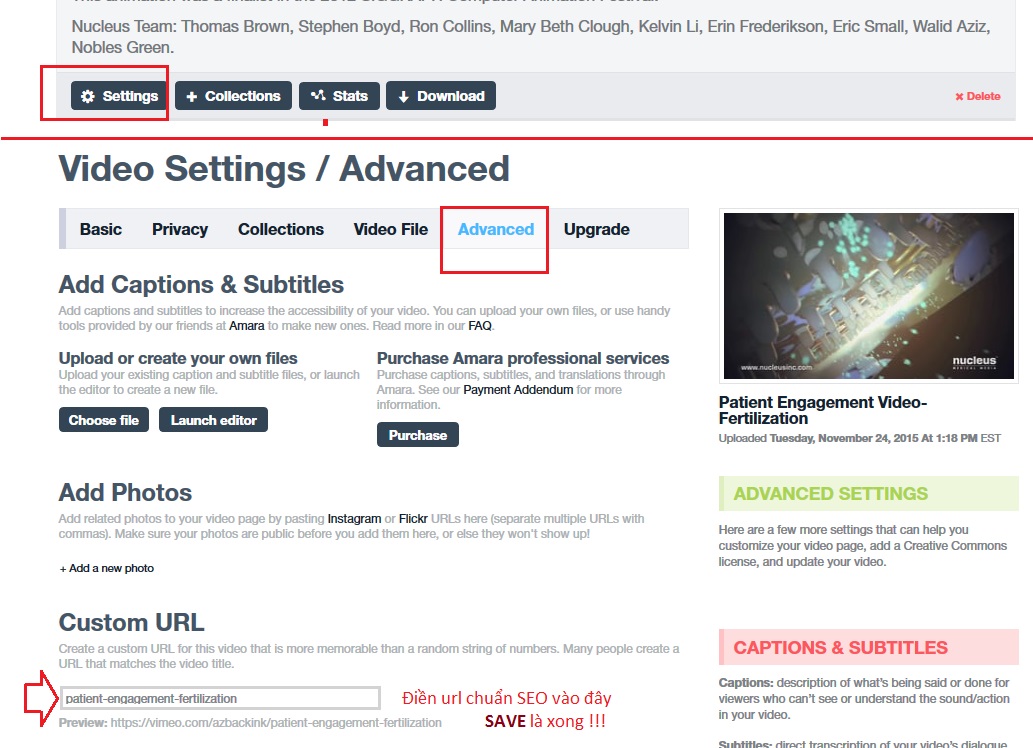The height and width of the screenshot is (748, 1033).
Task: Click the gear icon in Settings button
Action: [x=88, y=96]
